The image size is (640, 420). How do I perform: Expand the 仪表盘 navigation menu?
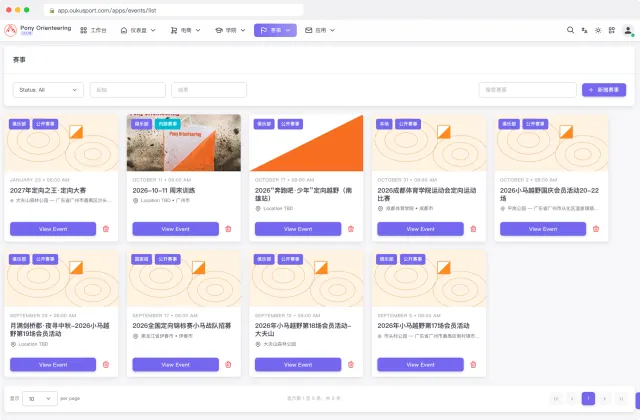(x=138, y=30)
